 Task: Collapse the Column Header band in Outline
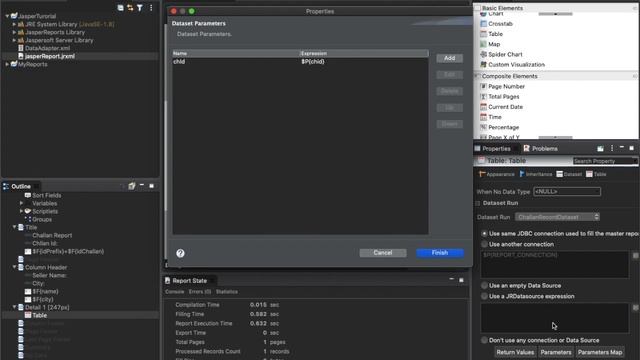(14, 267)
